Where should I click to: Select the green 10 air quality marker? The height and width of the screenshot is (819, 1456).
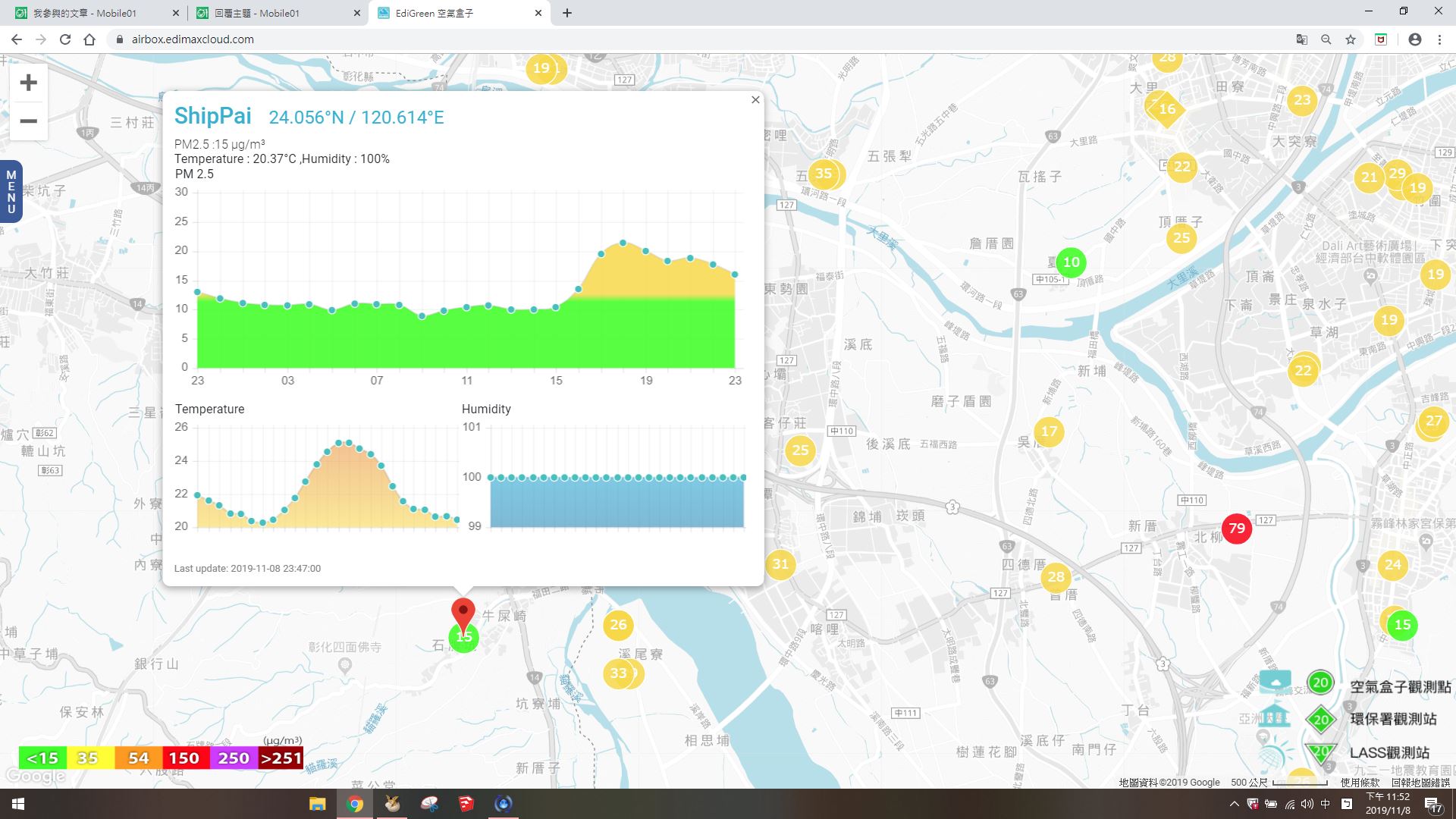[1071, 262]
